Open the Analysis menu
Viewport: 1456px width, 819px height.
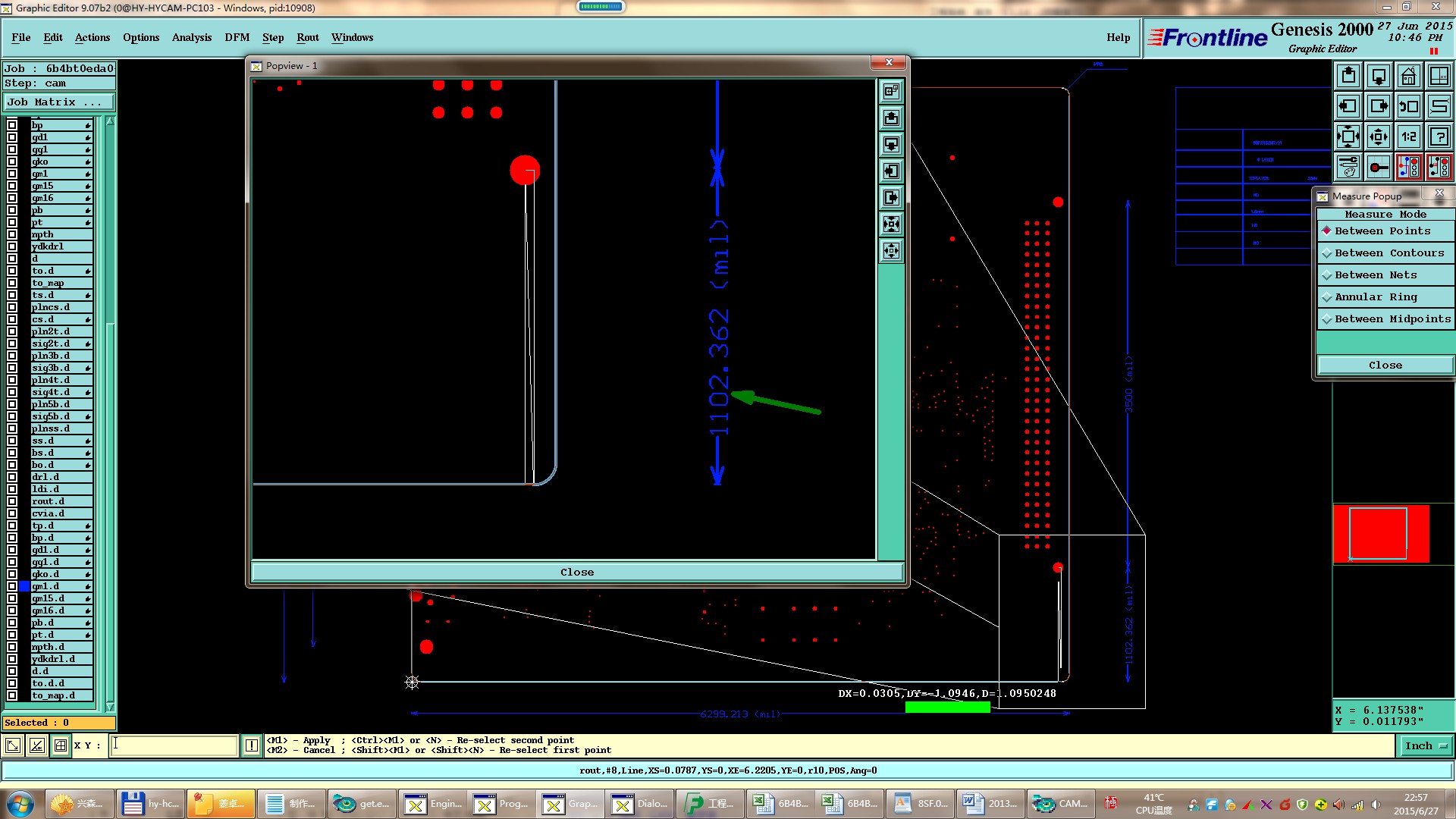192,37
